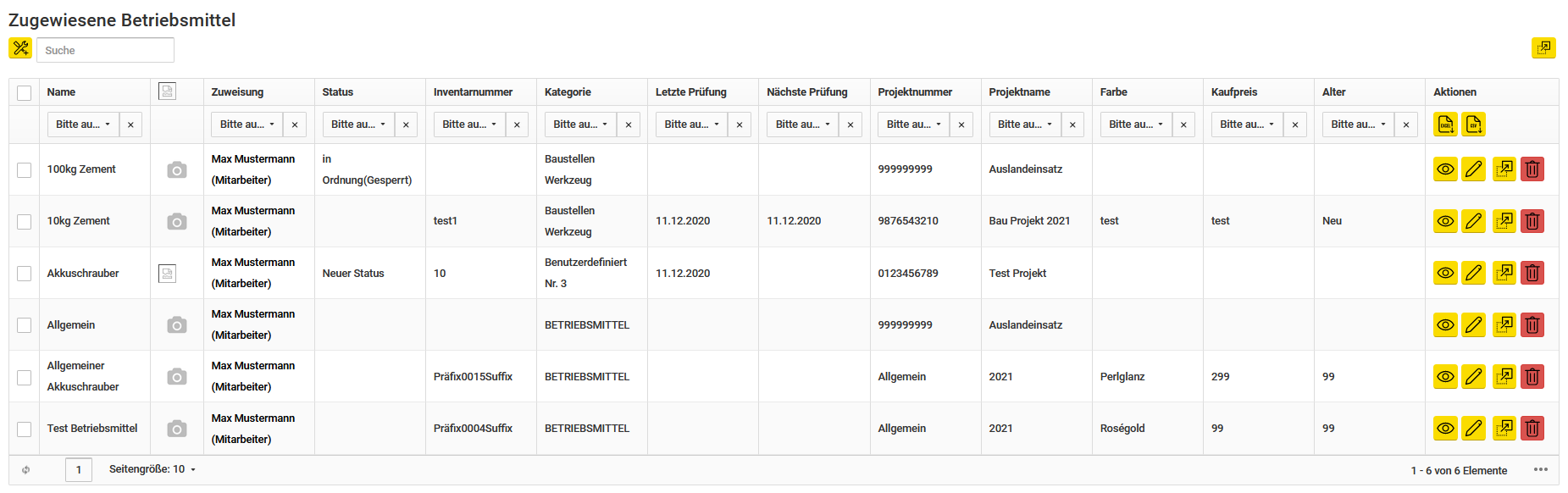Open the Projektname filter dropdown
Screen dimensions: 1568x493
[1025, 125]
